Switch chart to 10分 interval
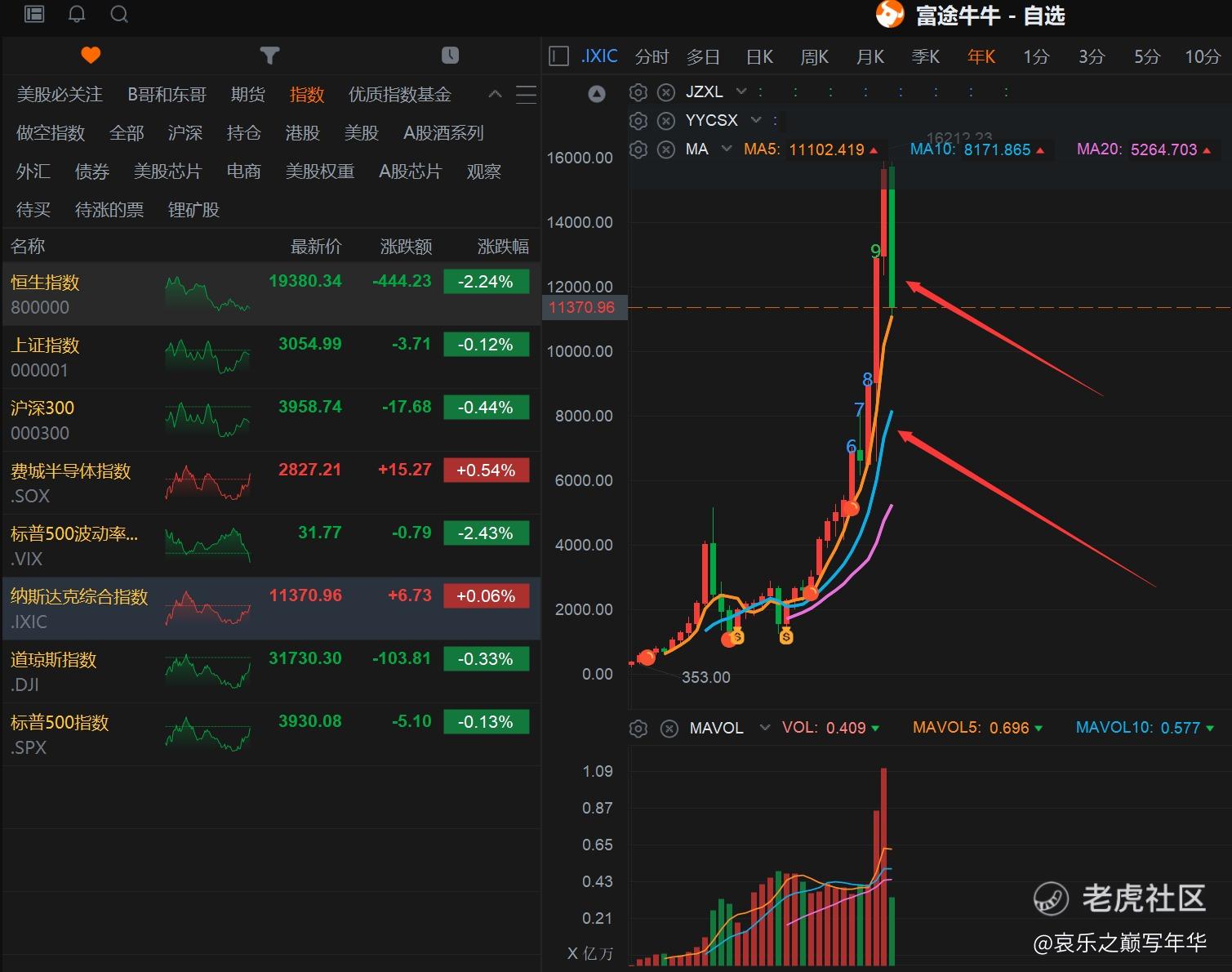 pos(1203,56)
